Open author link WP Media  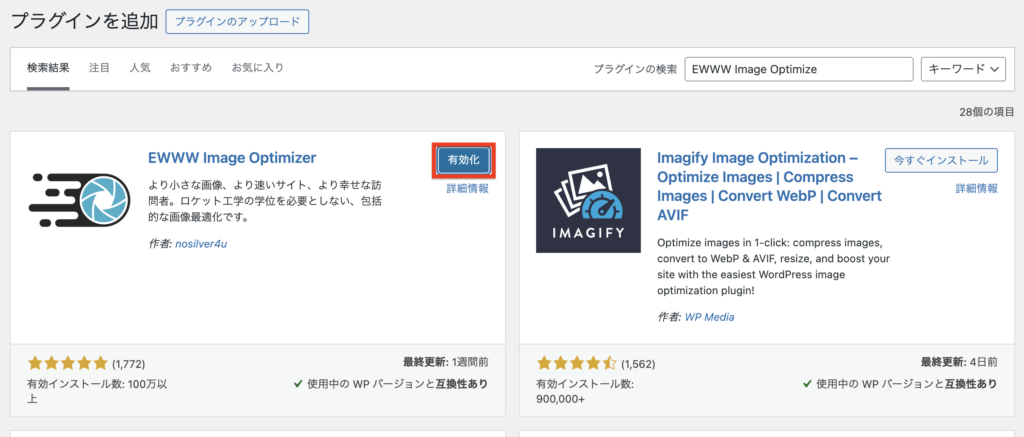(710, 317)
